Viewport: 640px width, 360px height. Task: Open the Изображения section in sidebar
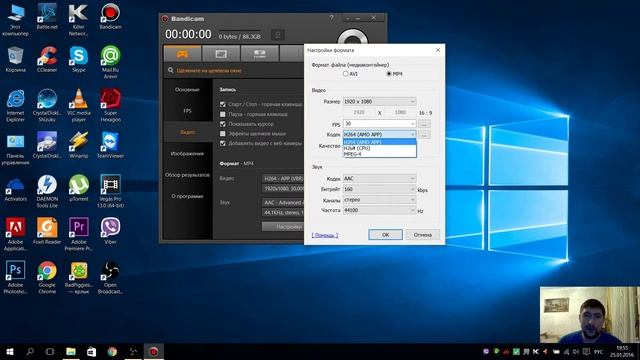[187, 154]
